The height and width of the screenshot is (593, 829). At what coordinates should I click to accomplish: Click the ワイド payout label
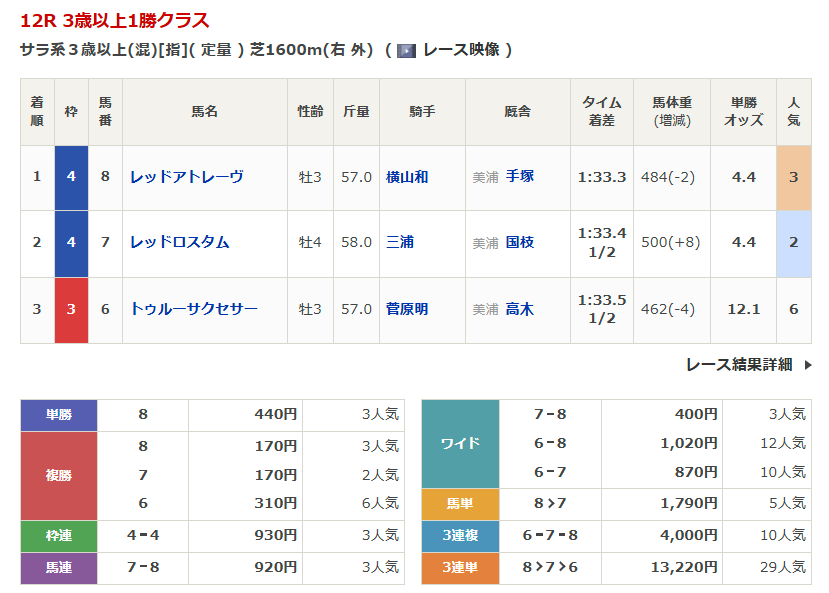pyautogui.click(x=460, y=443)
